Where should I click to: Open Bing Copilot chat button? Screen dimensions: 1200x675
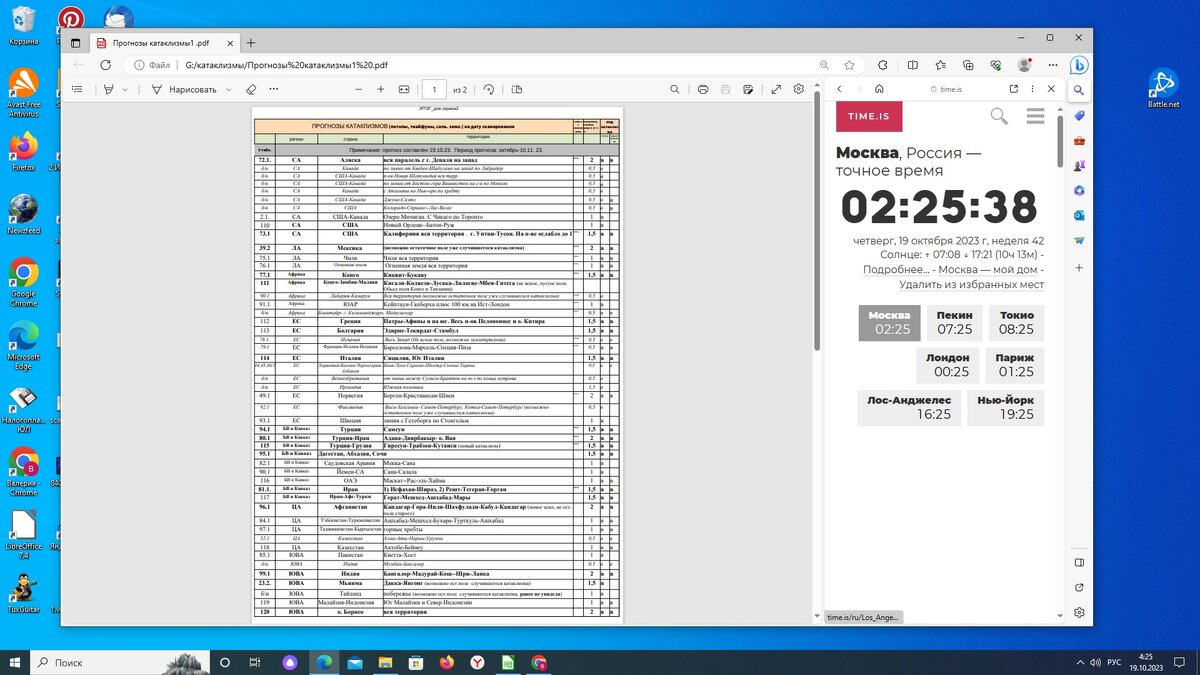[x=1080, y=65]
